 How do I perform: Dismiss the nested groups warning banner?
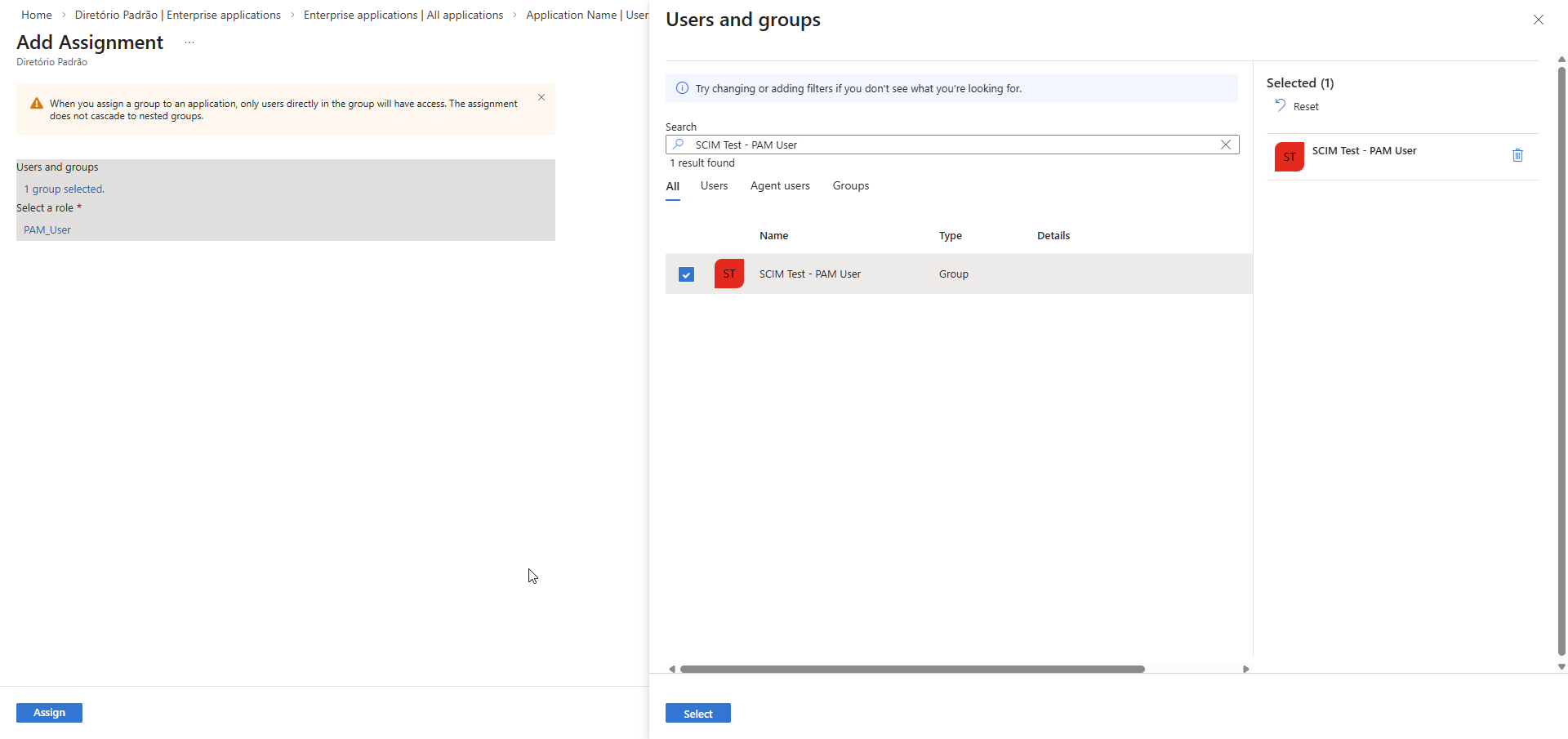(x=541, y=97)
